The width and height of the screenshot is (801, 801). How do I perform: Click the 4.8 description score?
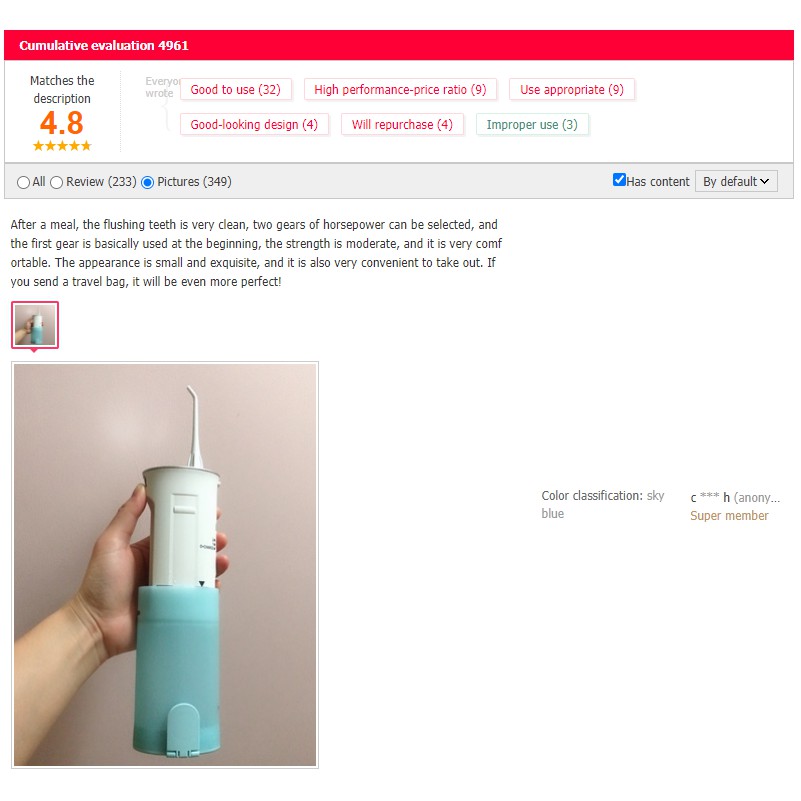(62, 123)
